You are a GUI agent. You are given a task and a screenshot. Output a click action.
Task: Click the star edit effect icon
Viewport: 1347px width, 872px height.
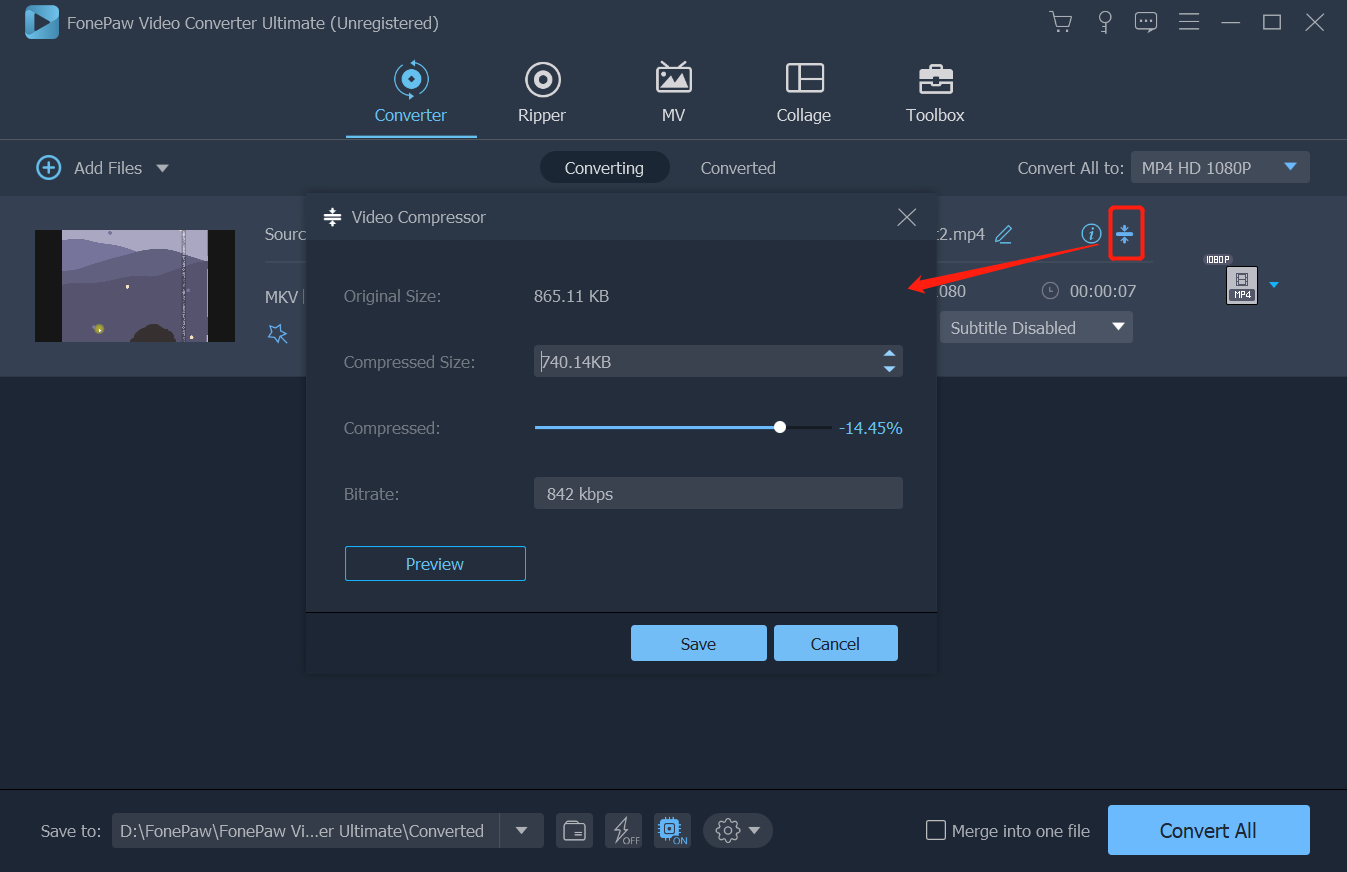278,333
